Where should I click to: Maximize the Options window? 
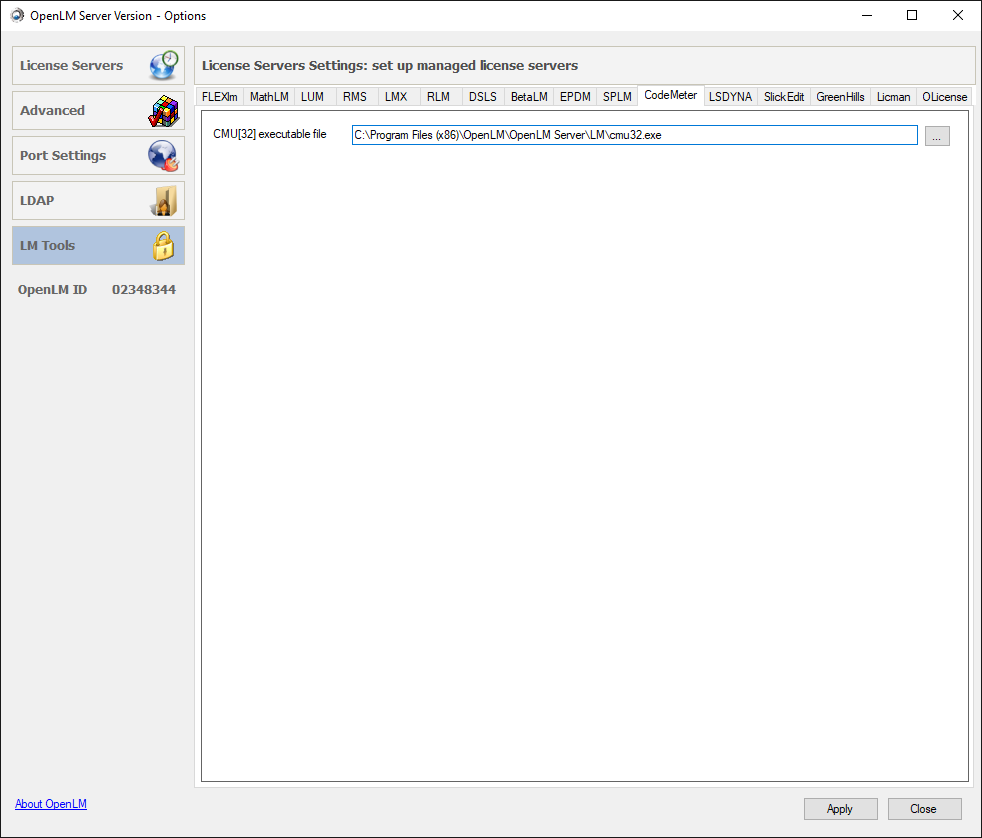coord(912,16)
